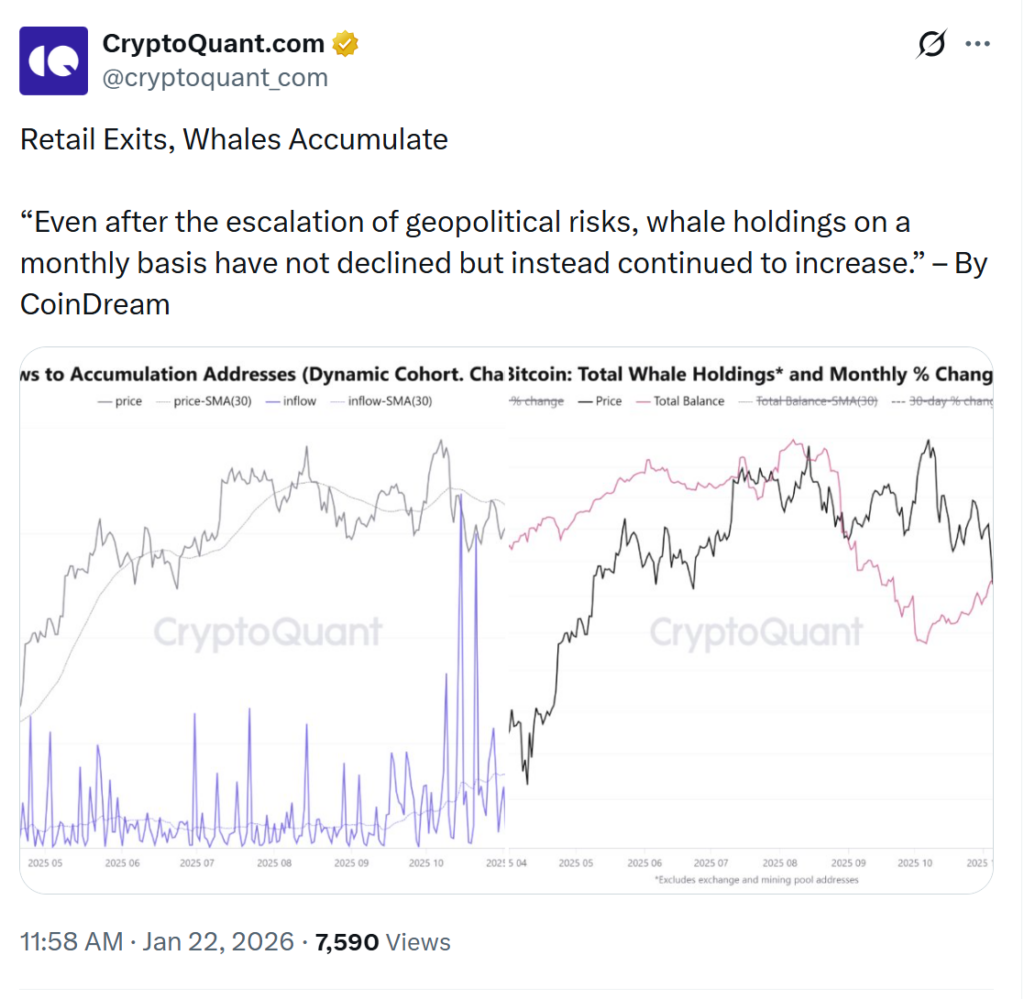The width and height of the screenshot is (1024, 999).
Task: Toggle the lowercase 'price' legend in the accumulation chart
Action: [x=121, y=401]
